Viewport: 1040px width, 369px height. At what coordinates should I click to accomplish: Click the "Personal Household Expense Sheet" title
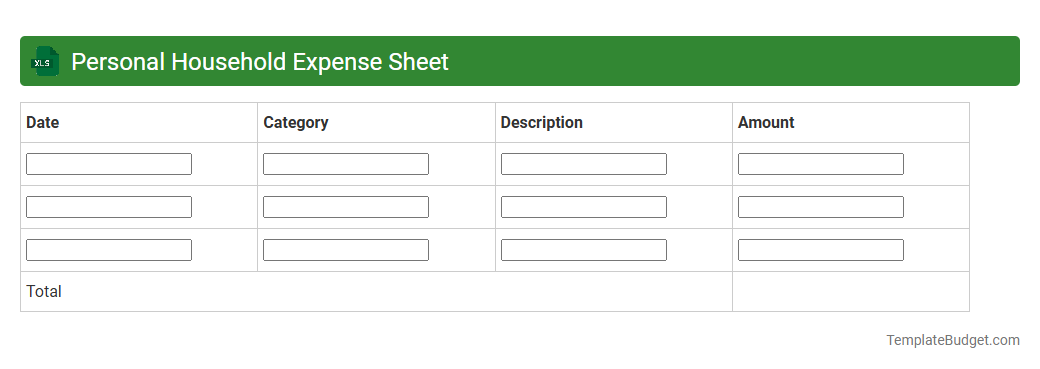(260, 62)
